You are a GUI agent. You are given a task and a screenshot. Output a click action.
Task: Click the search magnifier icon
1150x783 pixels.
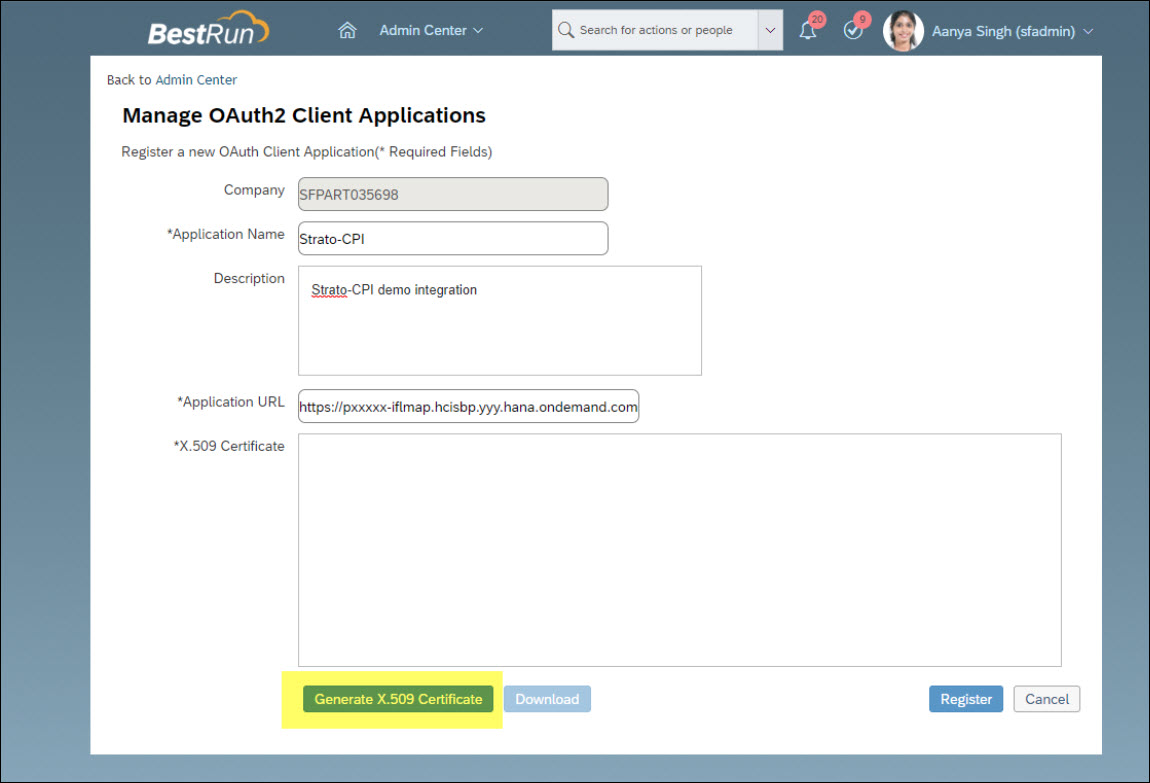tap(566, 30)
